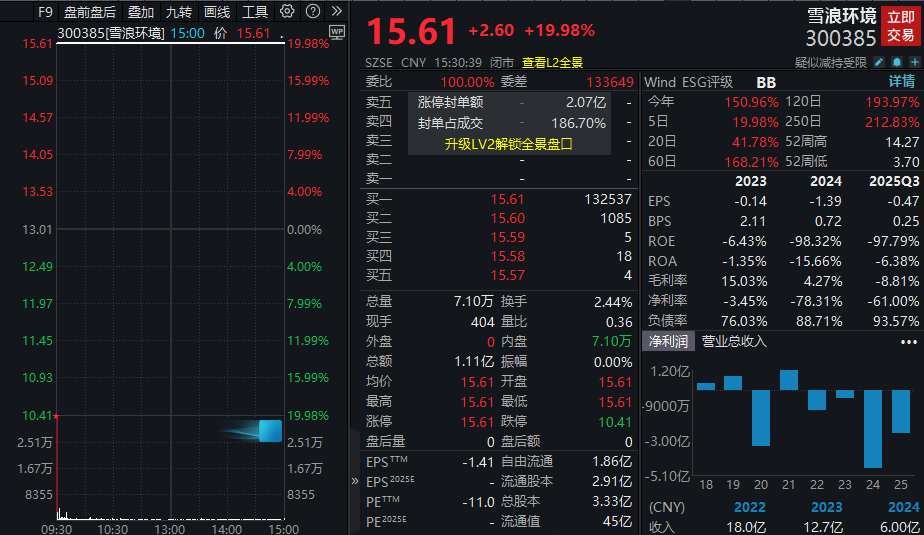This screenshot has height=535, width=924.
Task: Click the +19.98% change in header
Action: click(559, 30)
